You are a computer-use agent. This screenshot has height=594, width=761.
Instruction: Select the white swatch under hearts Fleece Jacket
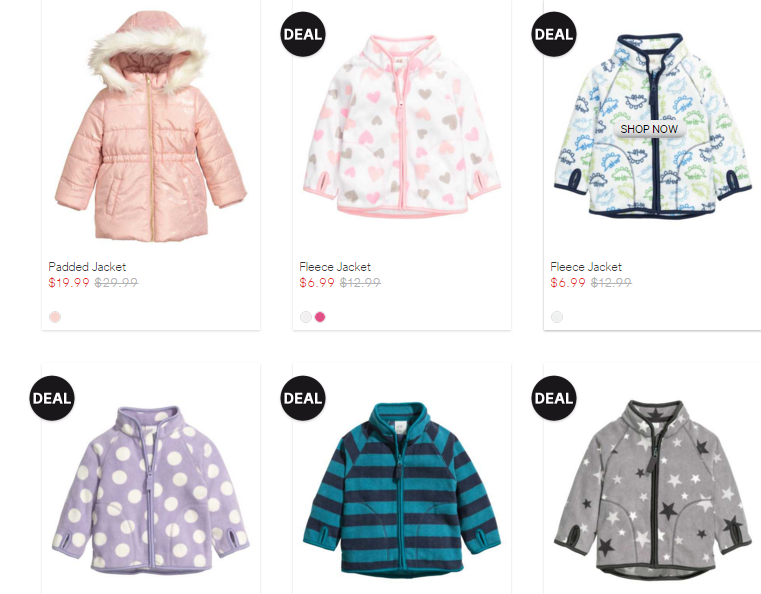point(306,317)
